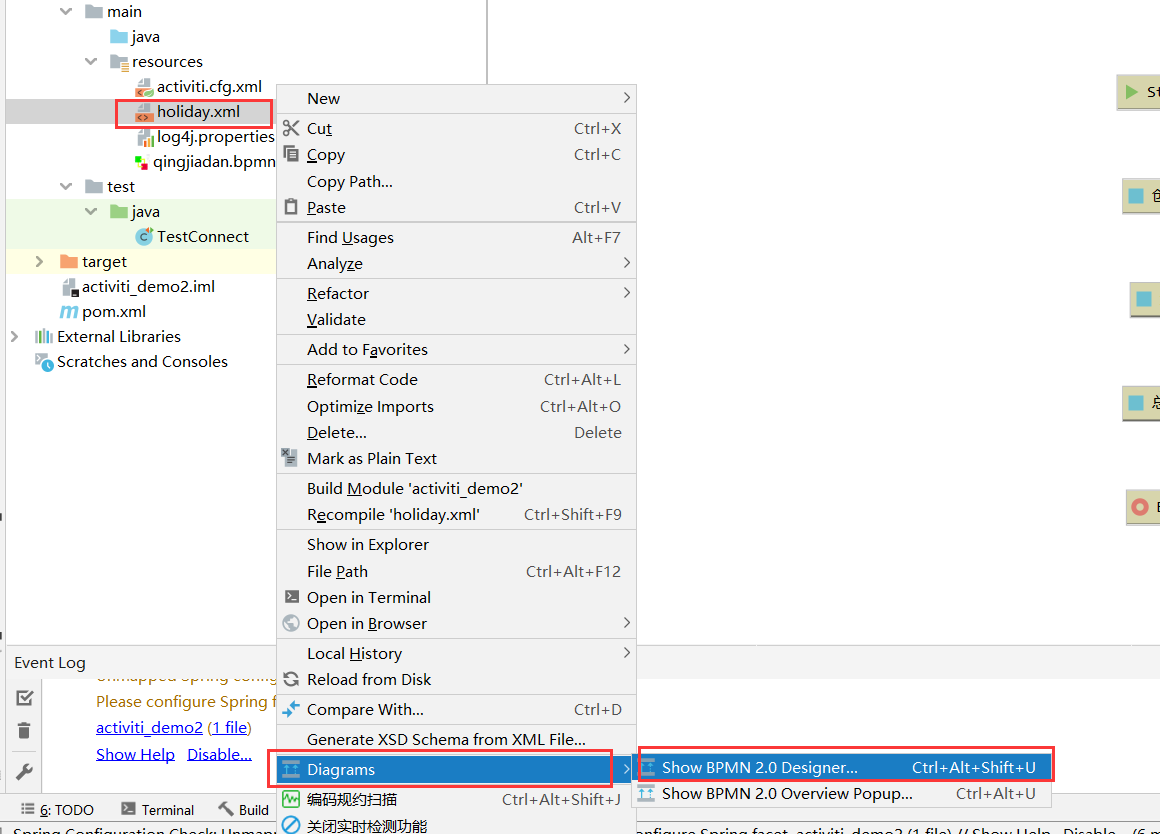This screenshot has height=834, width=1160.
Task: Click the Reload from Disk icon
Action: coord(291,679)
